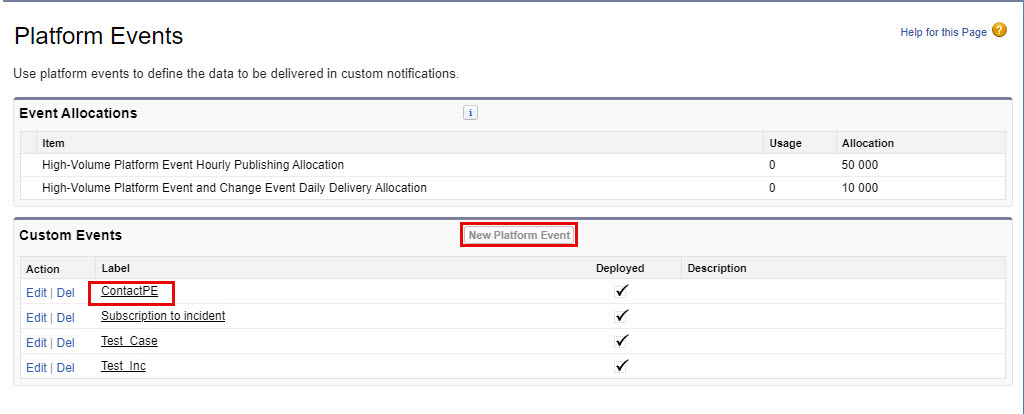Click the Deployed checkmark for ContactPE

point(622,291)
